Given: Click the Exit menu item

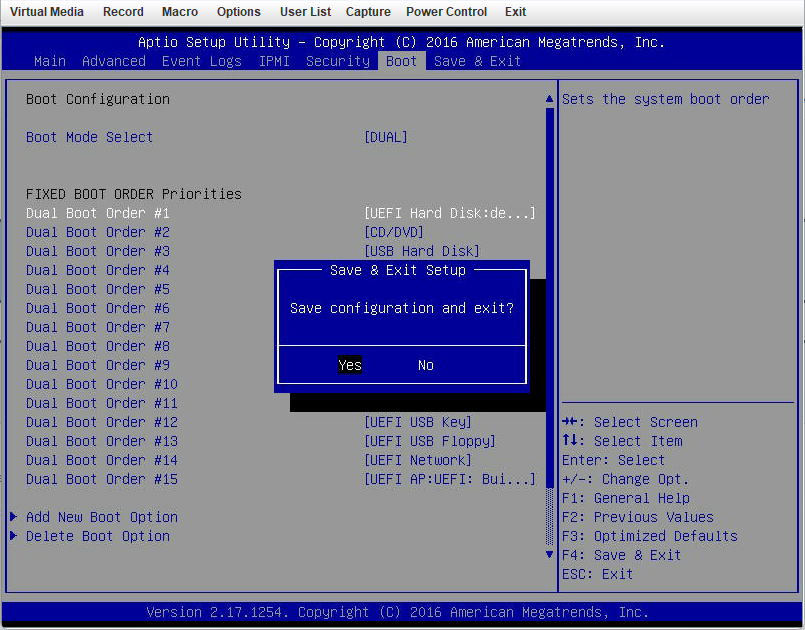Looking at the screenshot, I should click(515, 12).
